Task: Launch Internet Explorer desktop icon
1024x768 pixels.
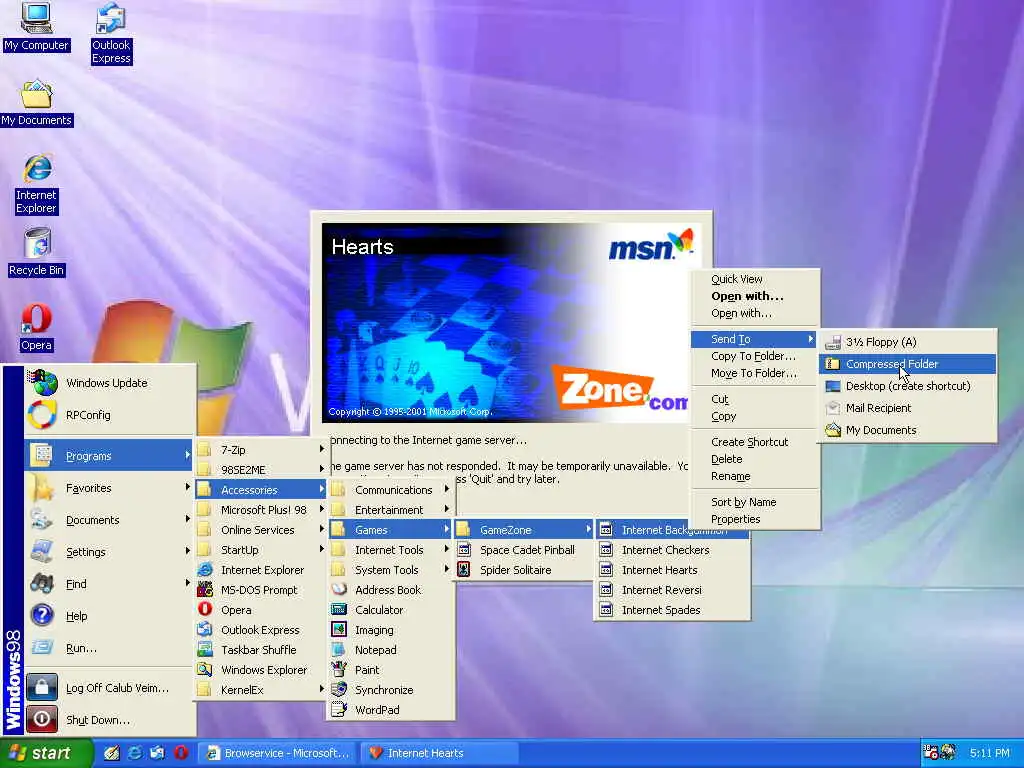Action: [37, 184]
